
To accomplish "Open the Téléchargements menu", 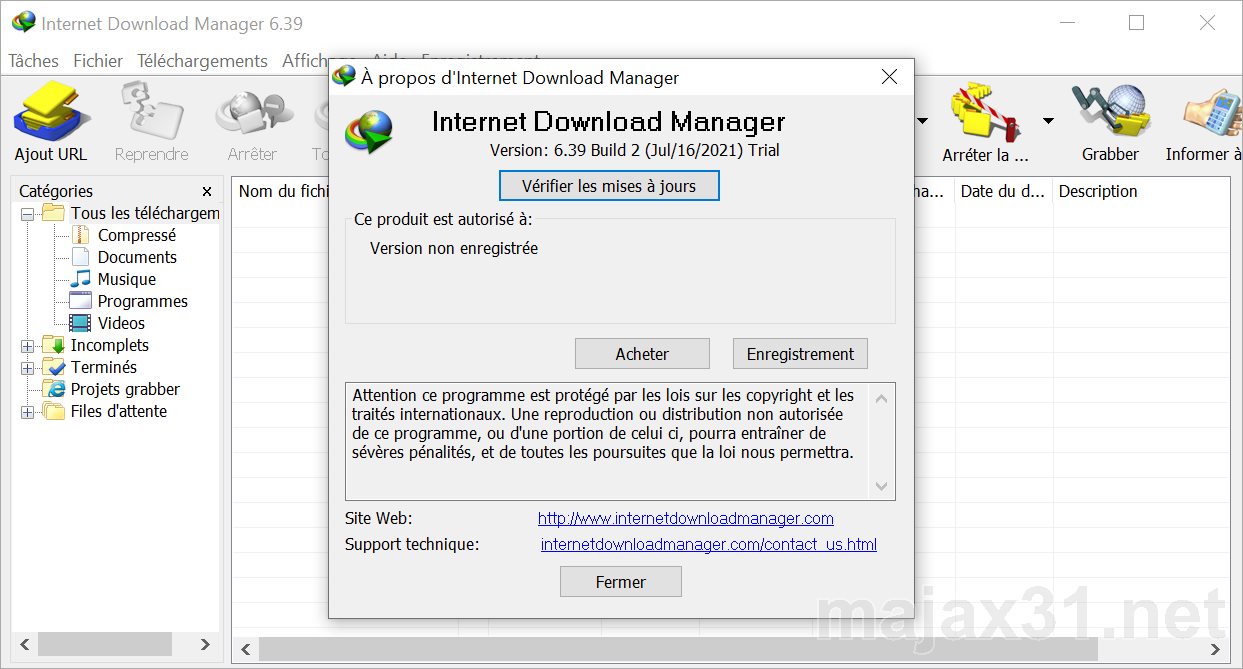I will 202,61.
